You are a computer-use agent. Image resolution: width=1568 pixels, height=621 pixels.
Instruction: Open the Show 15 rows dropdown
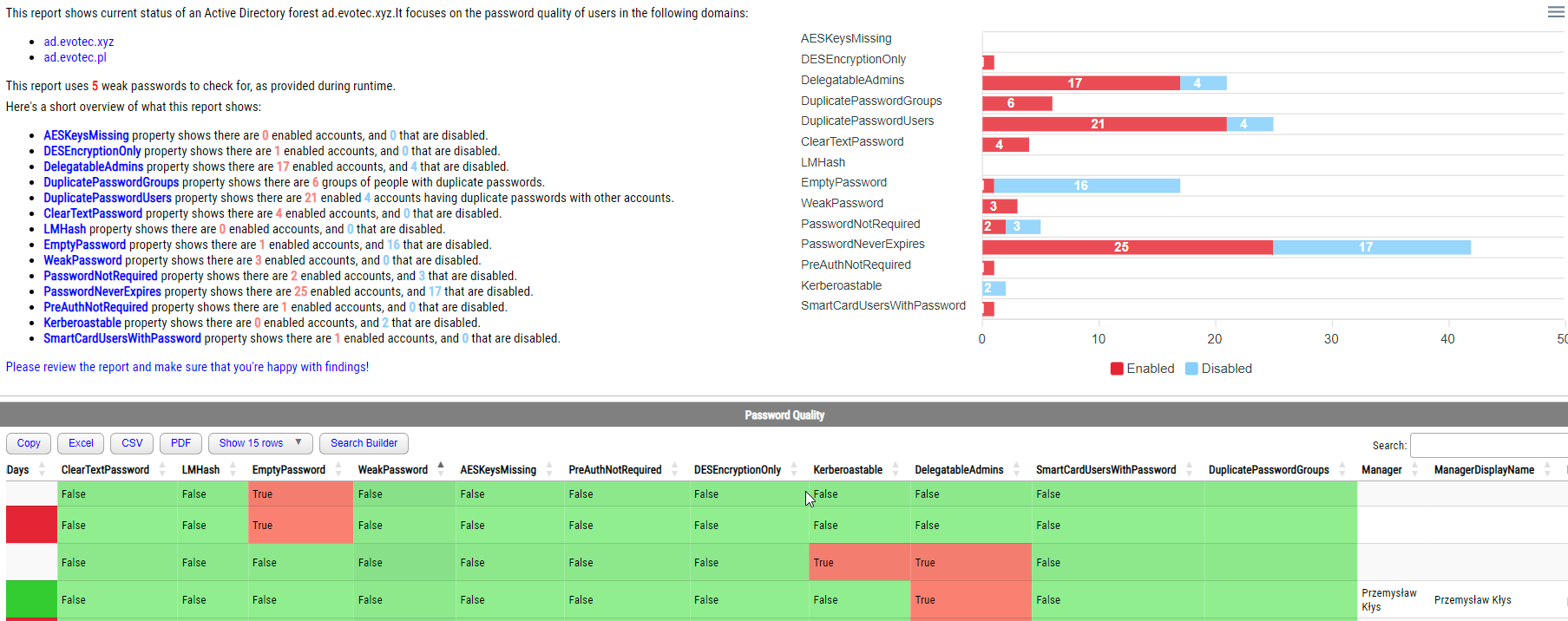tap(259, 443)
